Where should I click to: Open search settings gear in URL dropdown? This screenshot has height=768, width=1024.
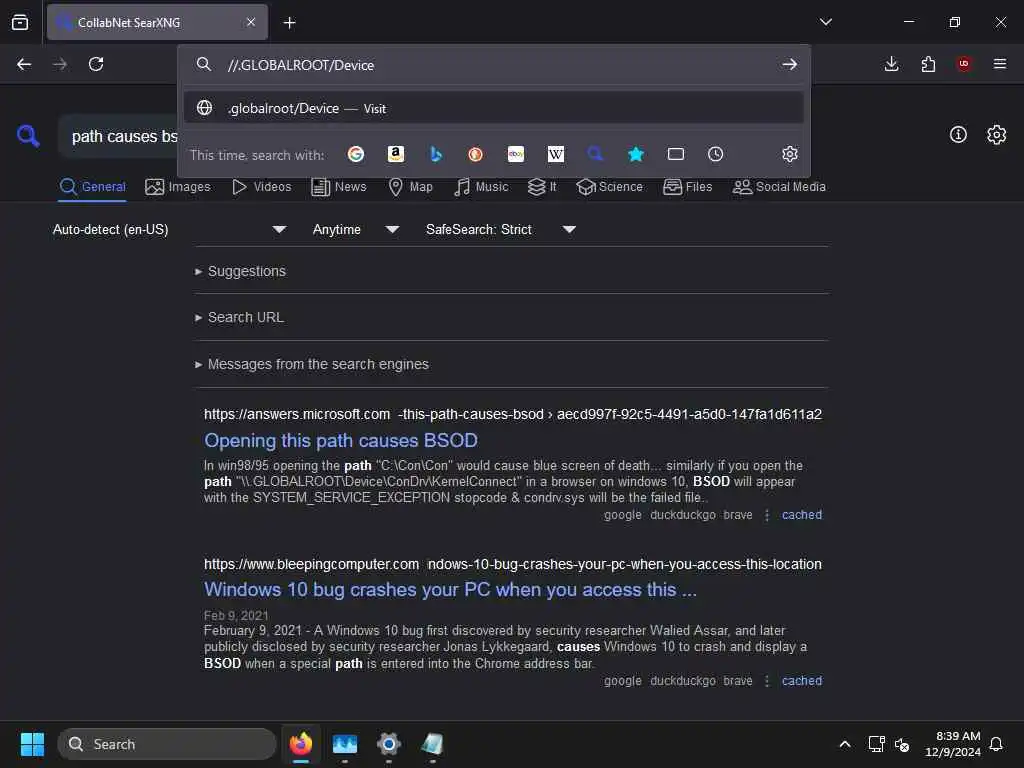790,154
